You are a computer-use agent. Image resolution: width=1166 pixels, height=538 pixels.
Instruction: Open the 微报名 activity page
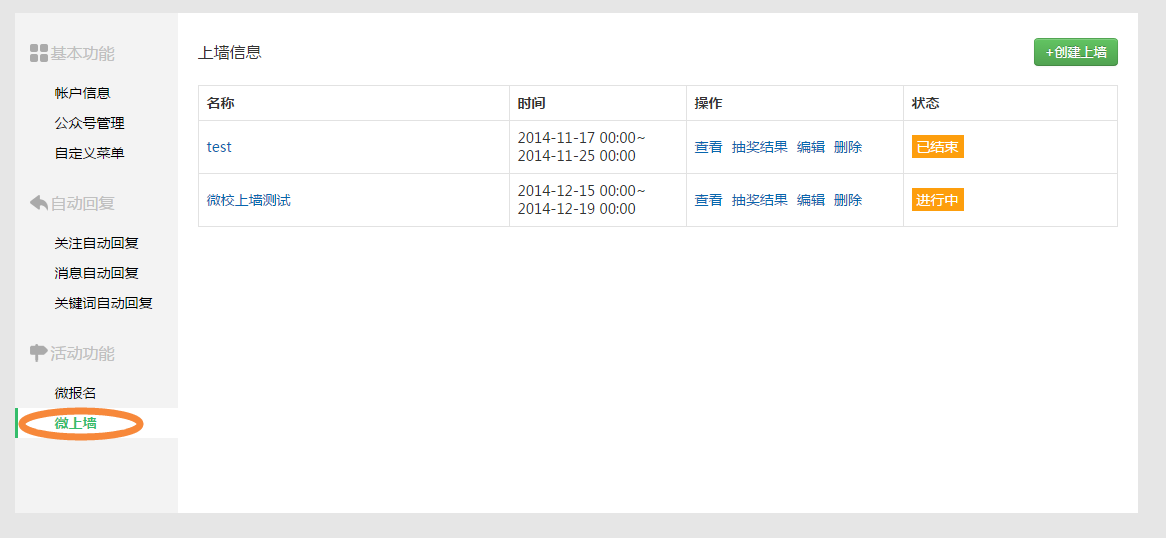click(x=75, y=393)
